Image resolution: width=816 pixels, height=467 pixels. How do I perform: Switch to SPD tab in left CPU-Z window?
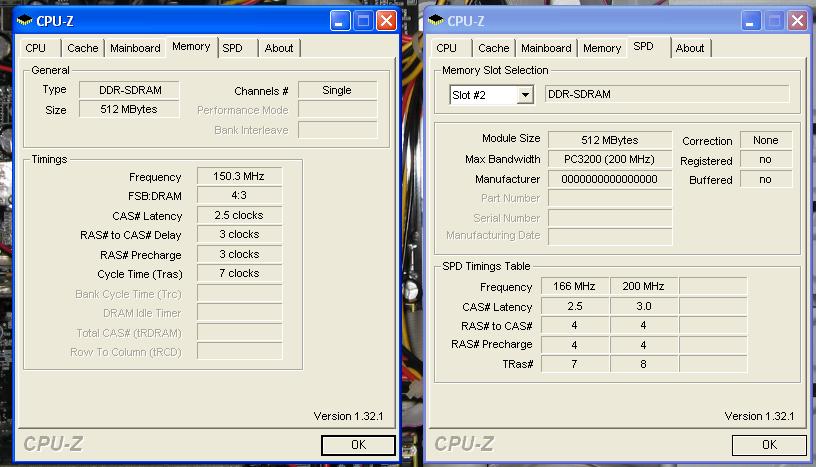point(232,48)
